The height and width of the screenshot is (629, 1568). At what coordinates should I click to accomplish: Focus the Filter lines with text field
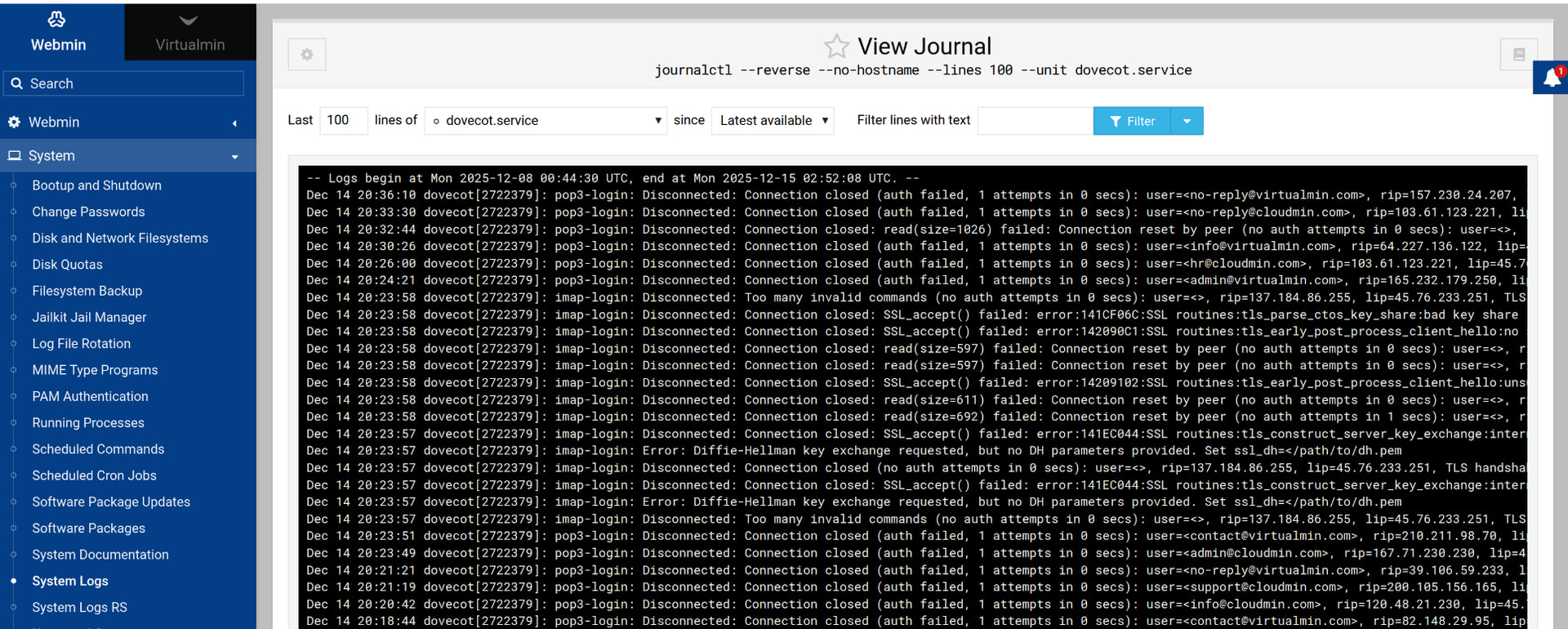(1035, 121)
